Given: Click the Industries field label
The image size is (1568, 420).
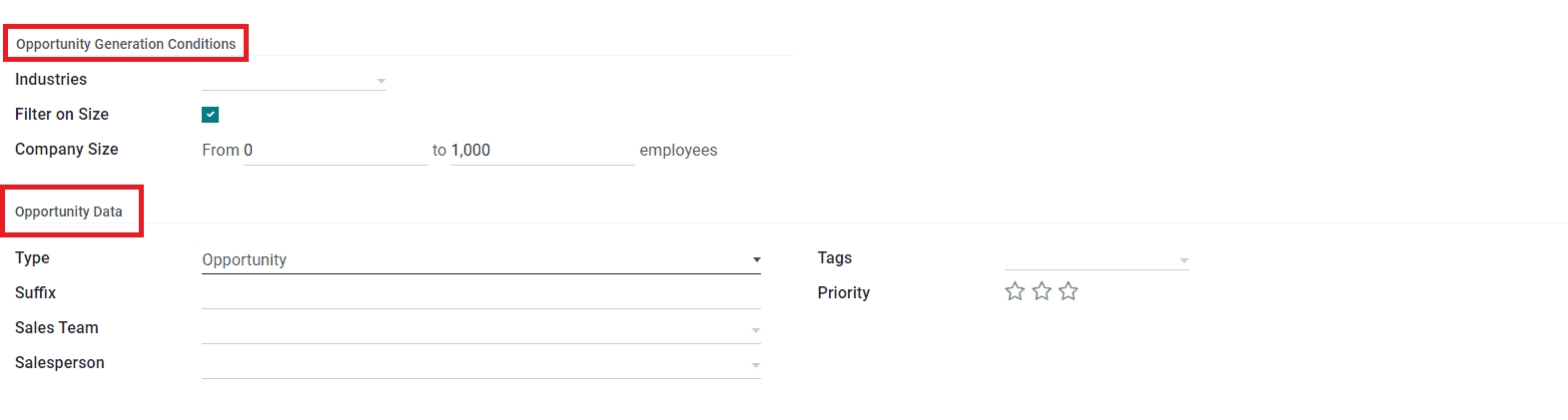Looking at the screenshot, I should coord(51,80).
